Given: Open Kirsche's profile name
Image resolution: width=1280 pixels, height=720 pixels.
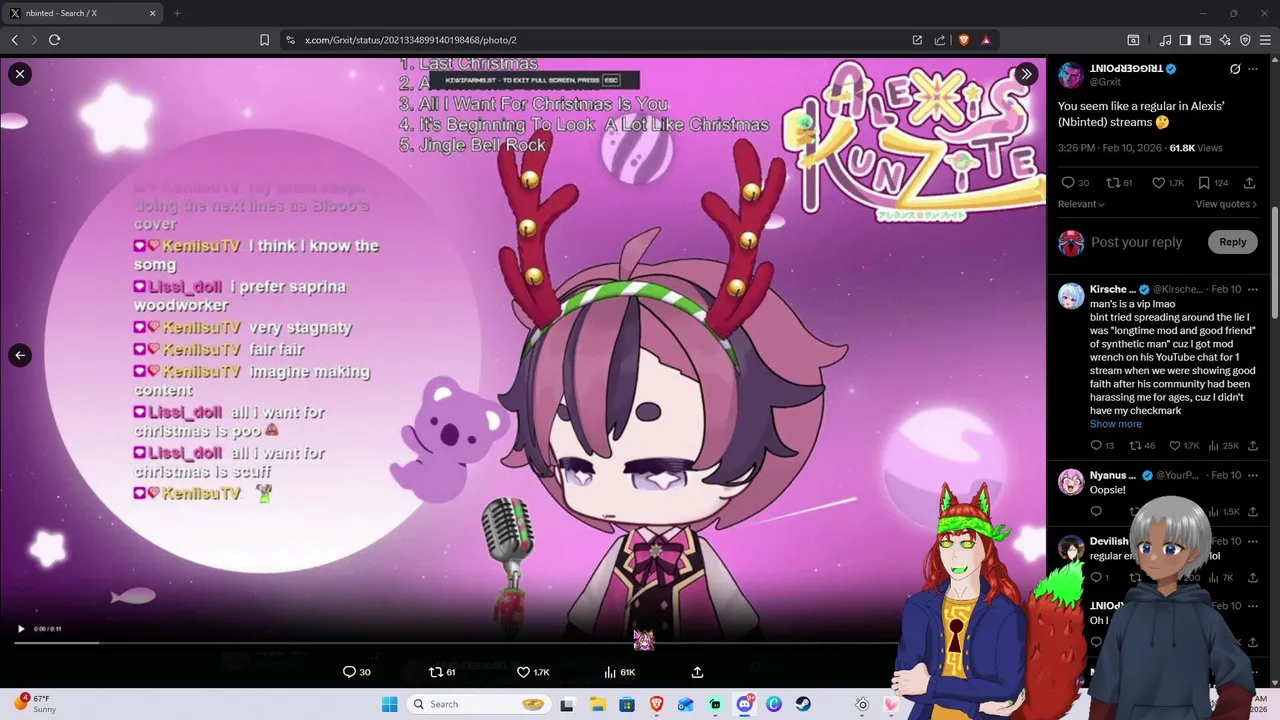Looking at the screenshot, I should (1112, 289).
